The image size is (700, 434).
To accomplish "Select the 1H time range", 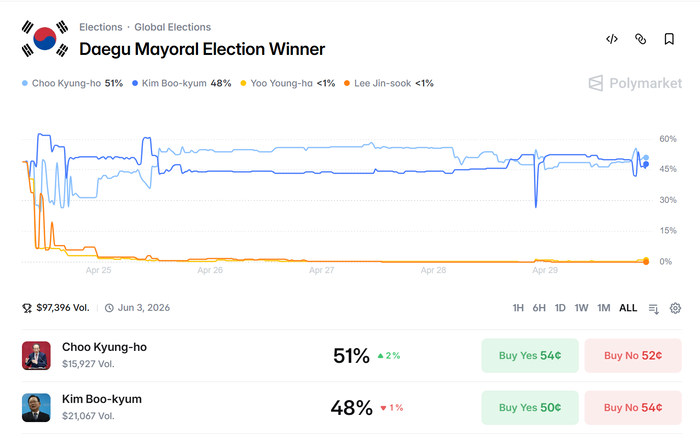I will tap(518, 308).
